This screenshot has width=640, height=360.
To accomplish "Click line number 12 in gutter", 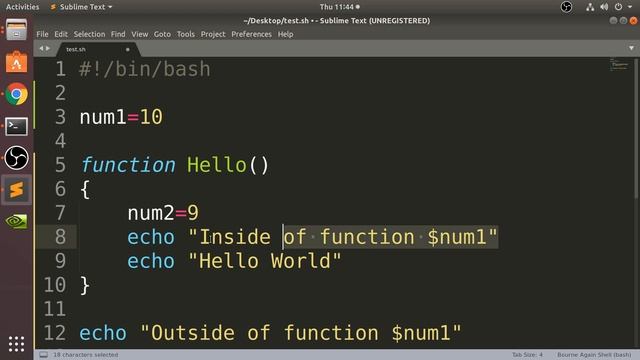I will coord(54,333).
